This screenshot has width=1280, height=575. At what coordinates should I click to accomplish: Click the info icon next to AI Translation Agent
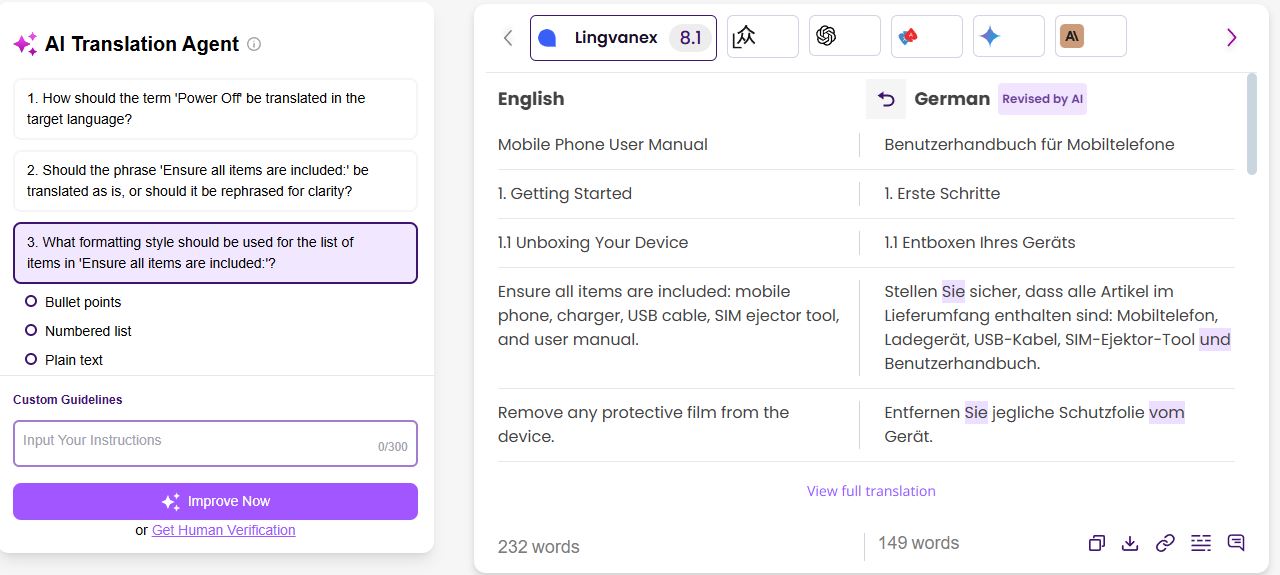pyautogui.click(x=254, y=44)
